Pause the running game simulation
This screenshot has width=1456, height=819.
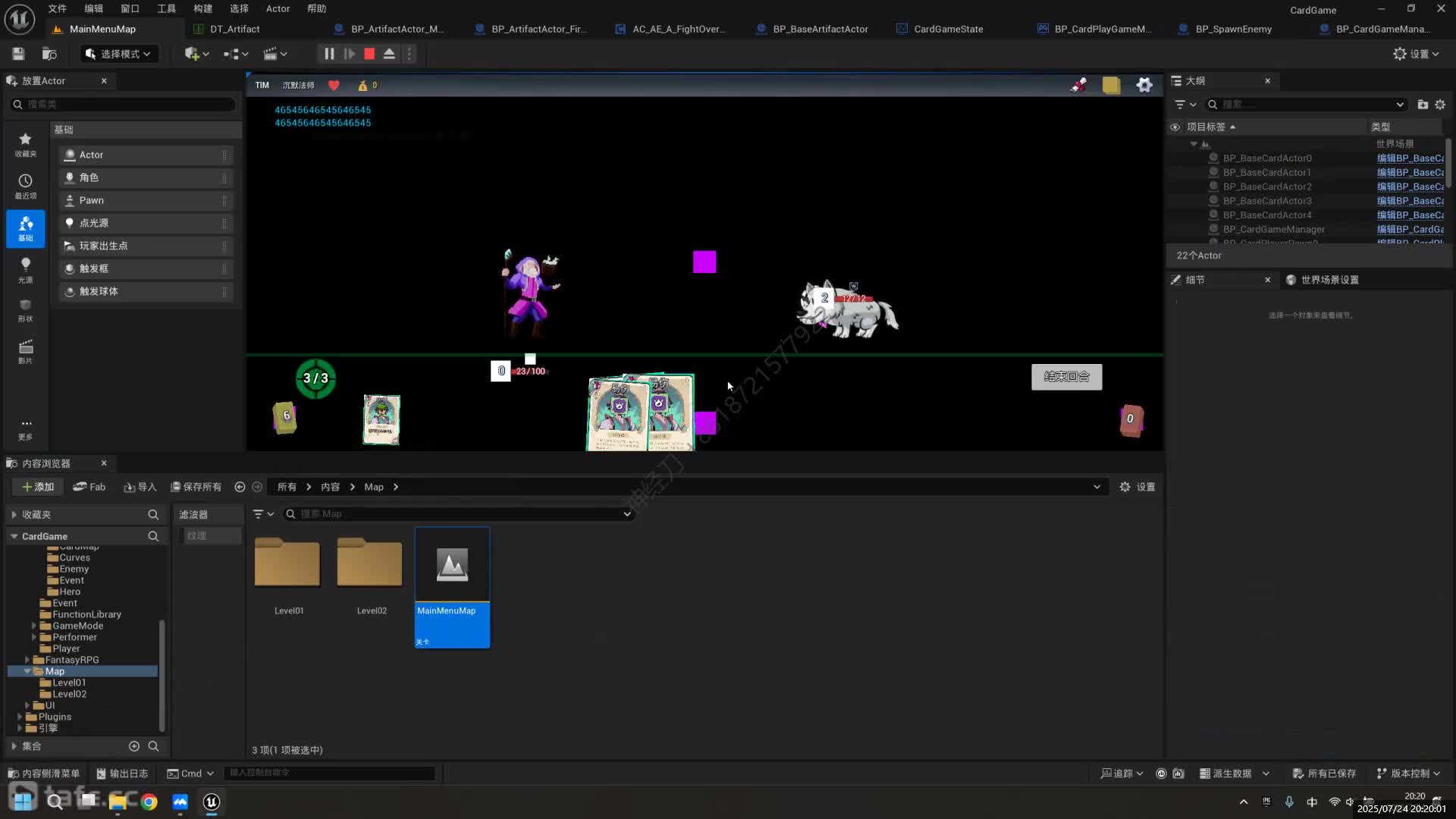[328, 54]
